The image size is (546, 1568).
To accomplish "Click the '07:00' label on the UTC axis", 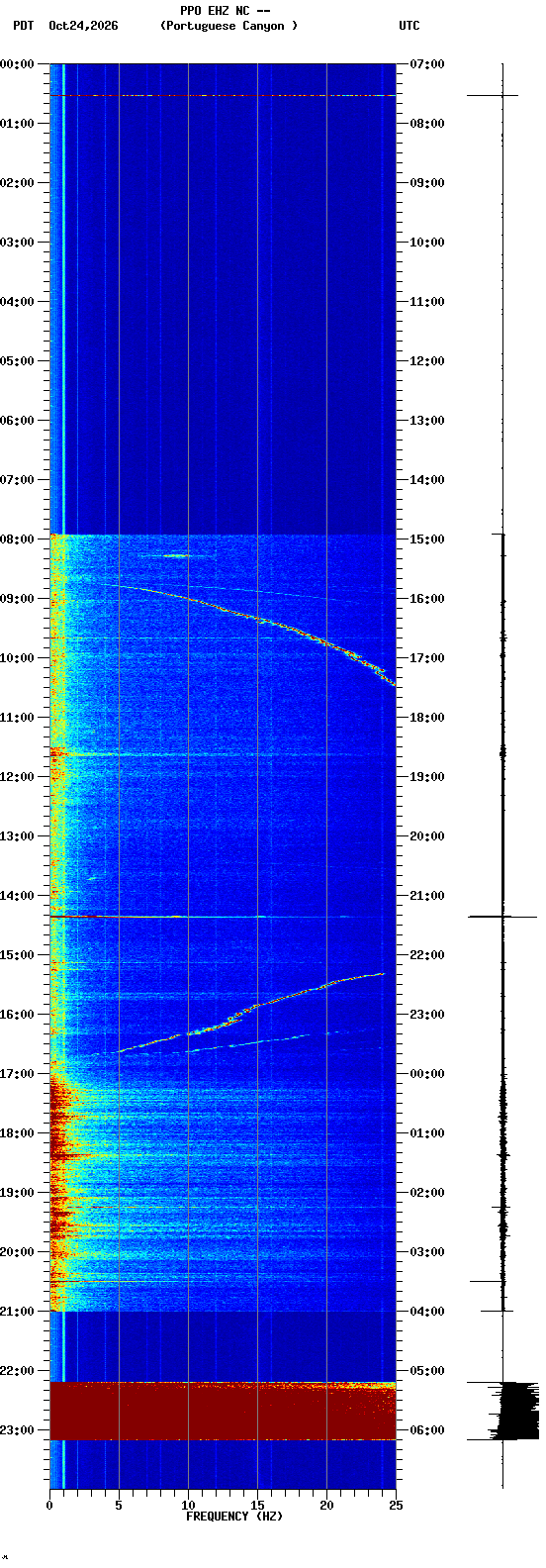I will tap(427, 64).
